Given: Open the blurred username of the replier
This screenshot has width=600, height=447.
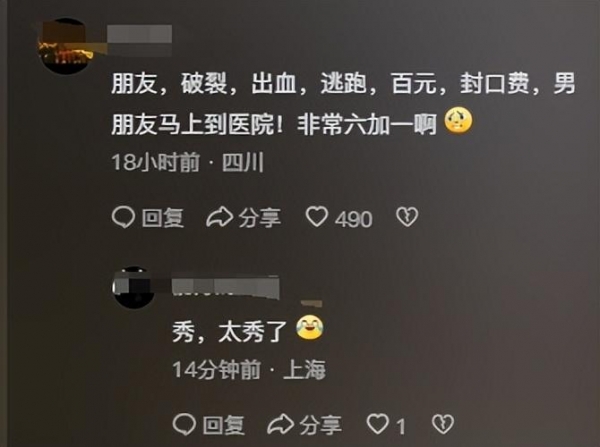Looking at the screenshot, I should [x=226, y=287].
